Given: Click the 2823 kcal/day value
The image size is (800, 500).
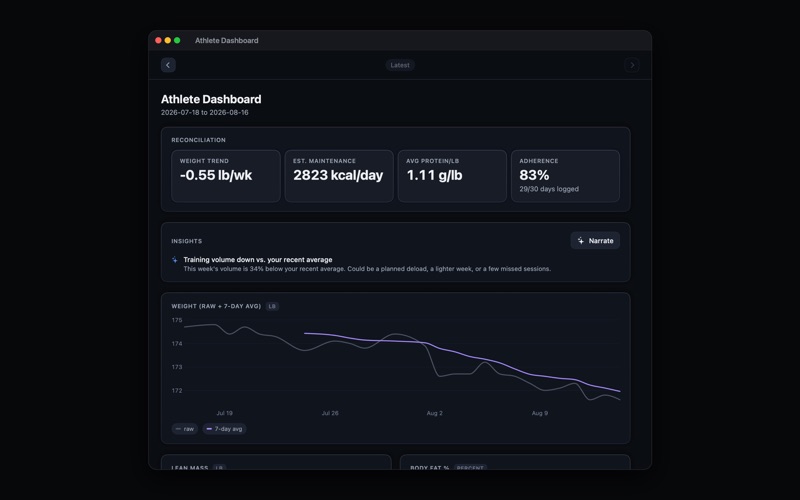Looking at the screenshot, I should click(x=338, y=175).
